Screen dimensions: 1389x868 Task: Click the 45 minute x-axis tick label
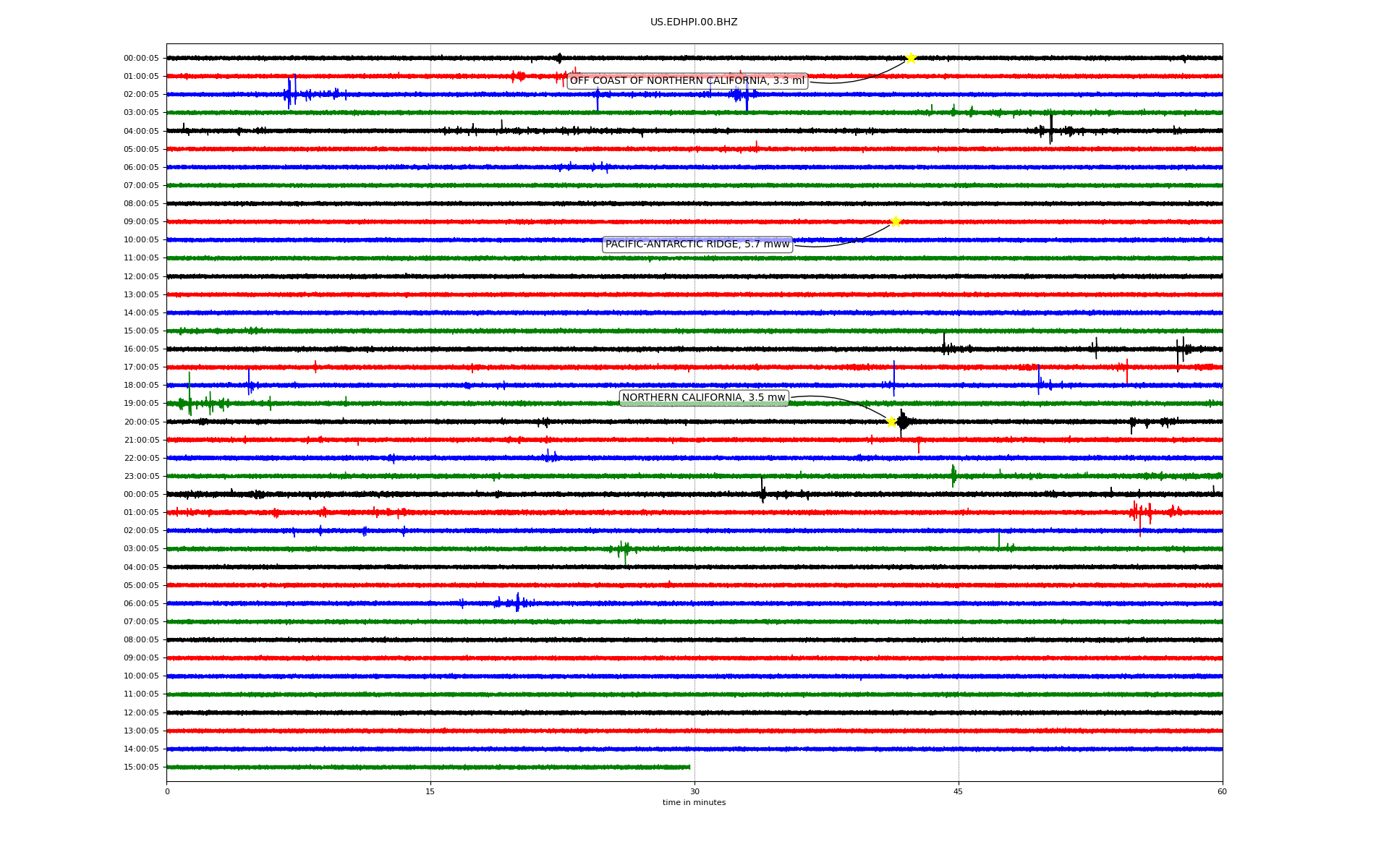coord(959,791)
